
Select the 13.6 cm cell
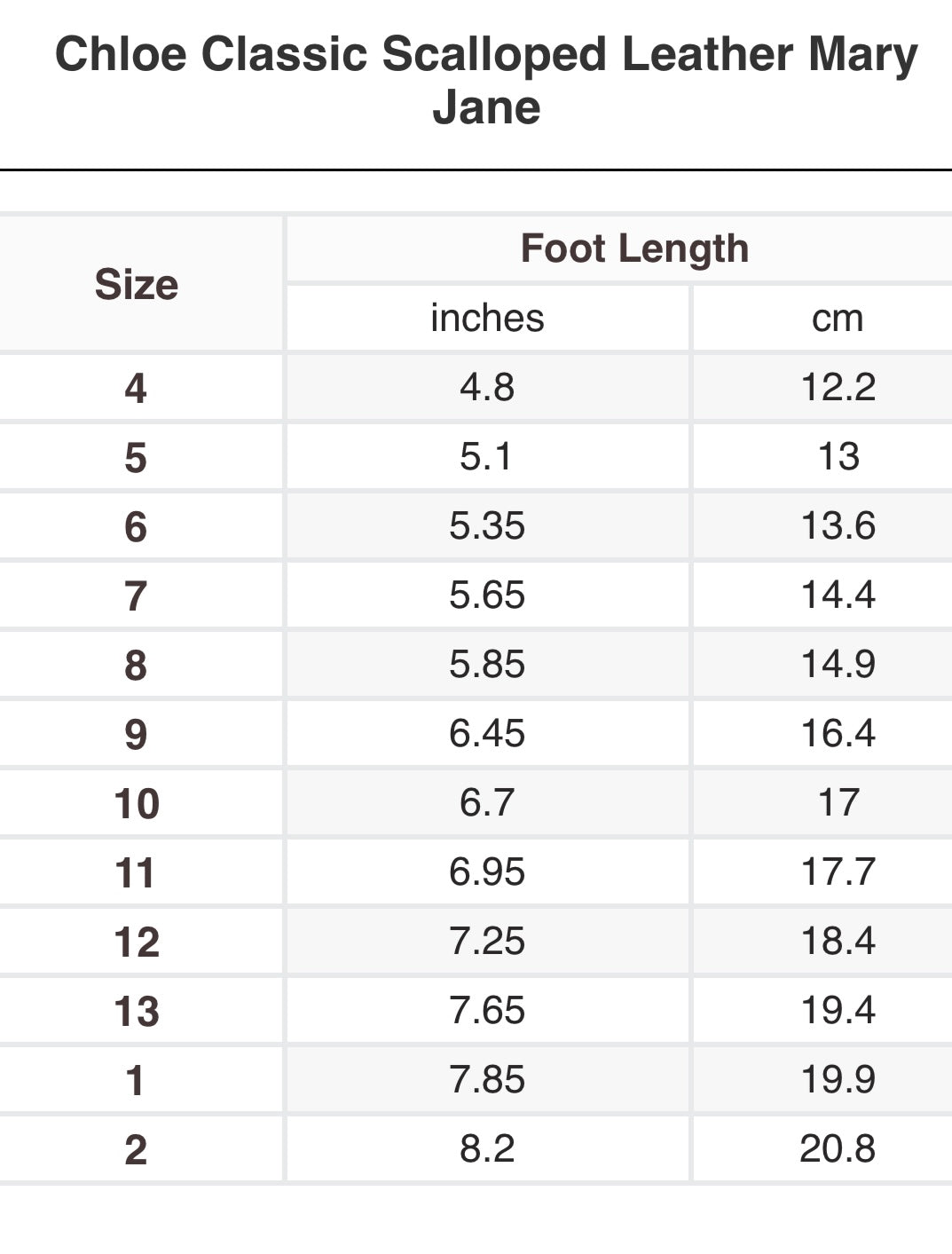[838, 525]
